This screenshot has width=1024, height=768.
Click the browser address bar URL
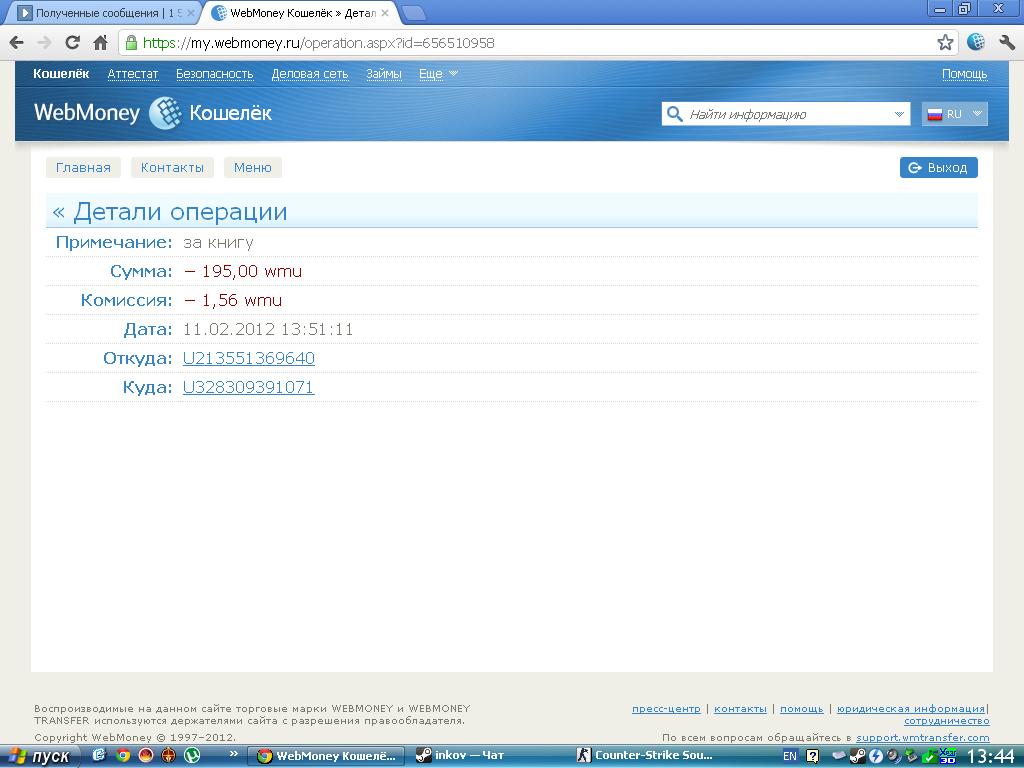coord(319,43)
